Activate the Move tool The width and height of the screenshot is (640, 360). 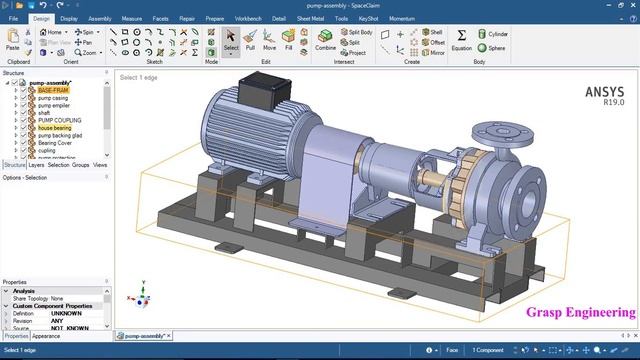pyautogui.click(x=269, y=41)
